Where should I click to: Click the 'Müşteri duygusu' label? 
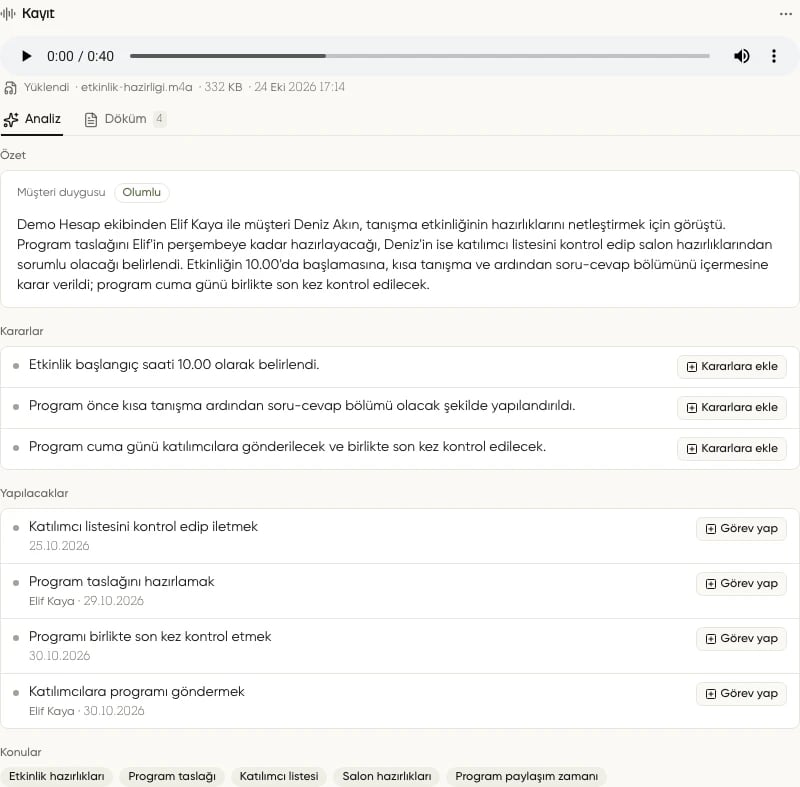(x=61, y=192)
